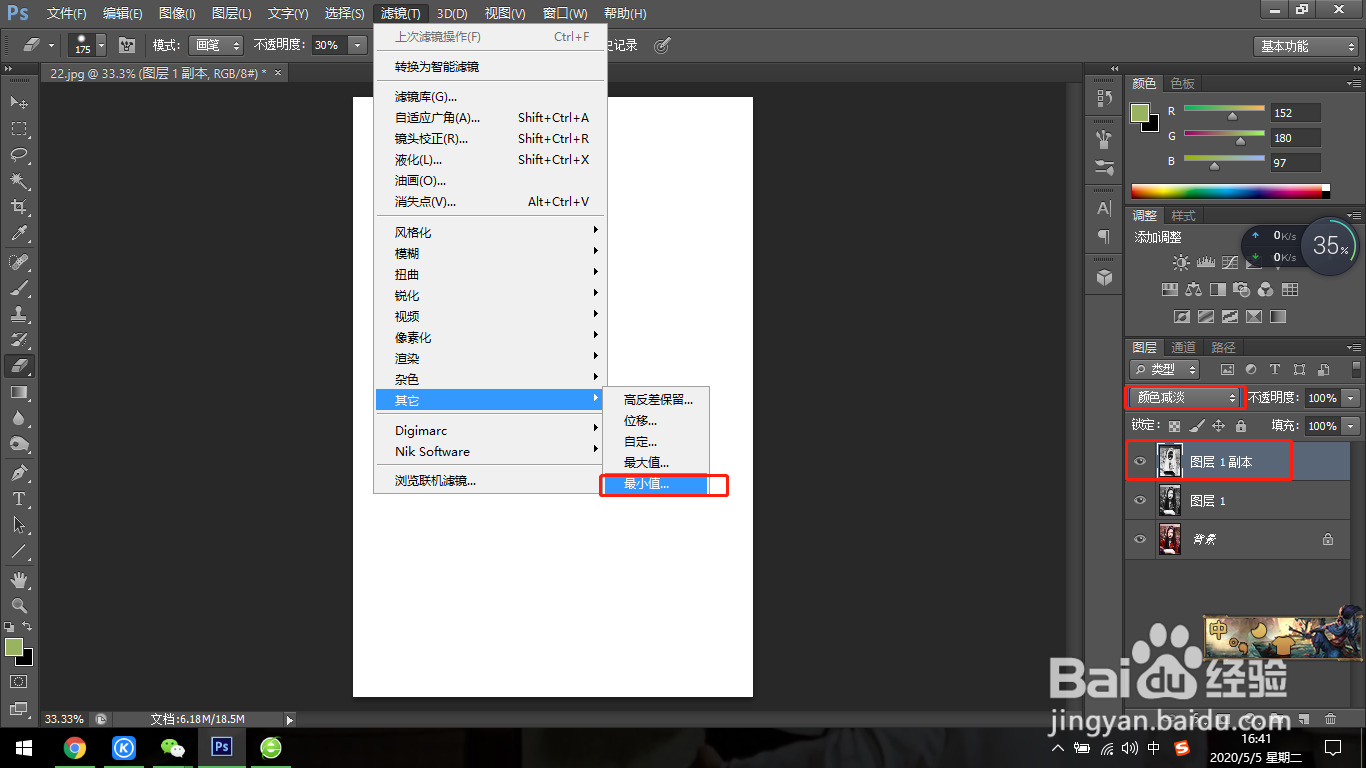Choose 高反差保留 from the submenu

(x=655, y=399)
